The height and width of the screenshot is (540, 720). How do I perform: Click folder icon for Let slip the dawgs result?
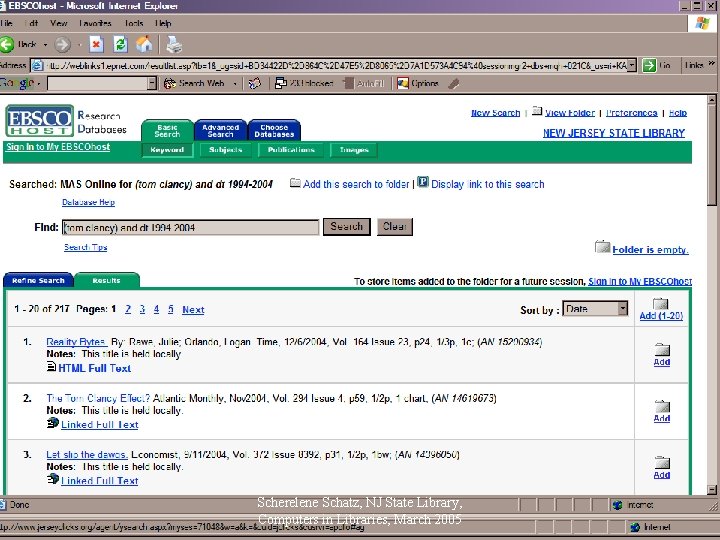[x=662, y=462]
